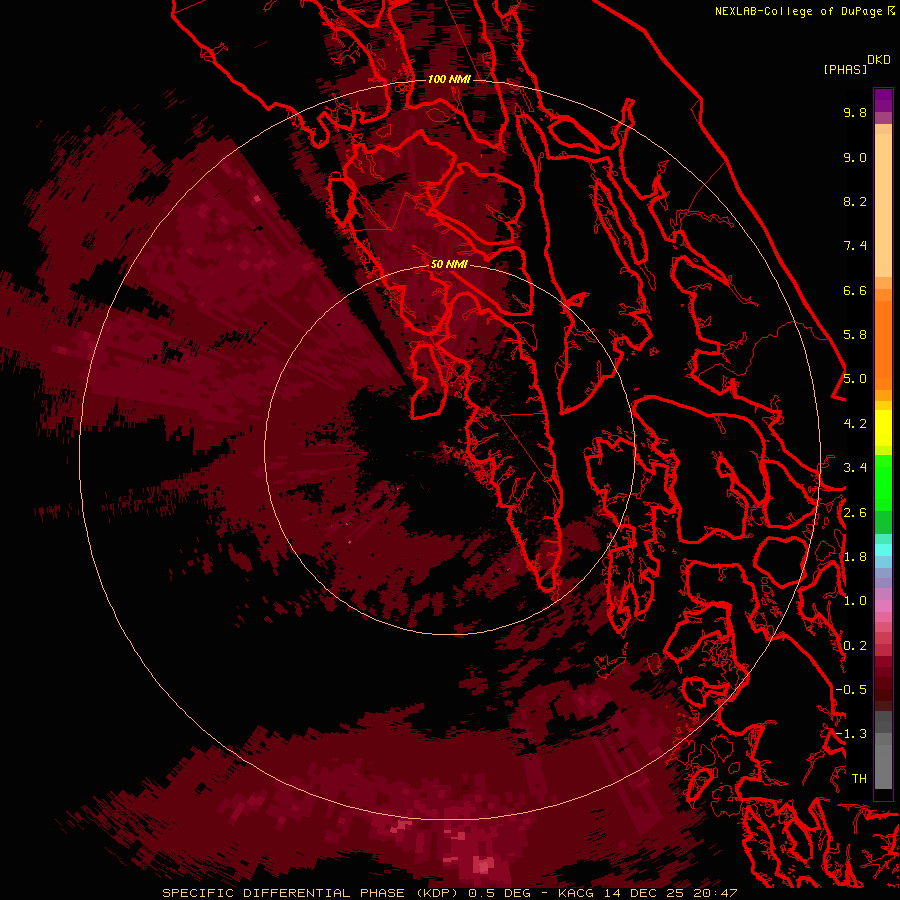Screen dimensions: 900x900
Task: Click the 9.0 scale label
Action: (x=855, y=157)
